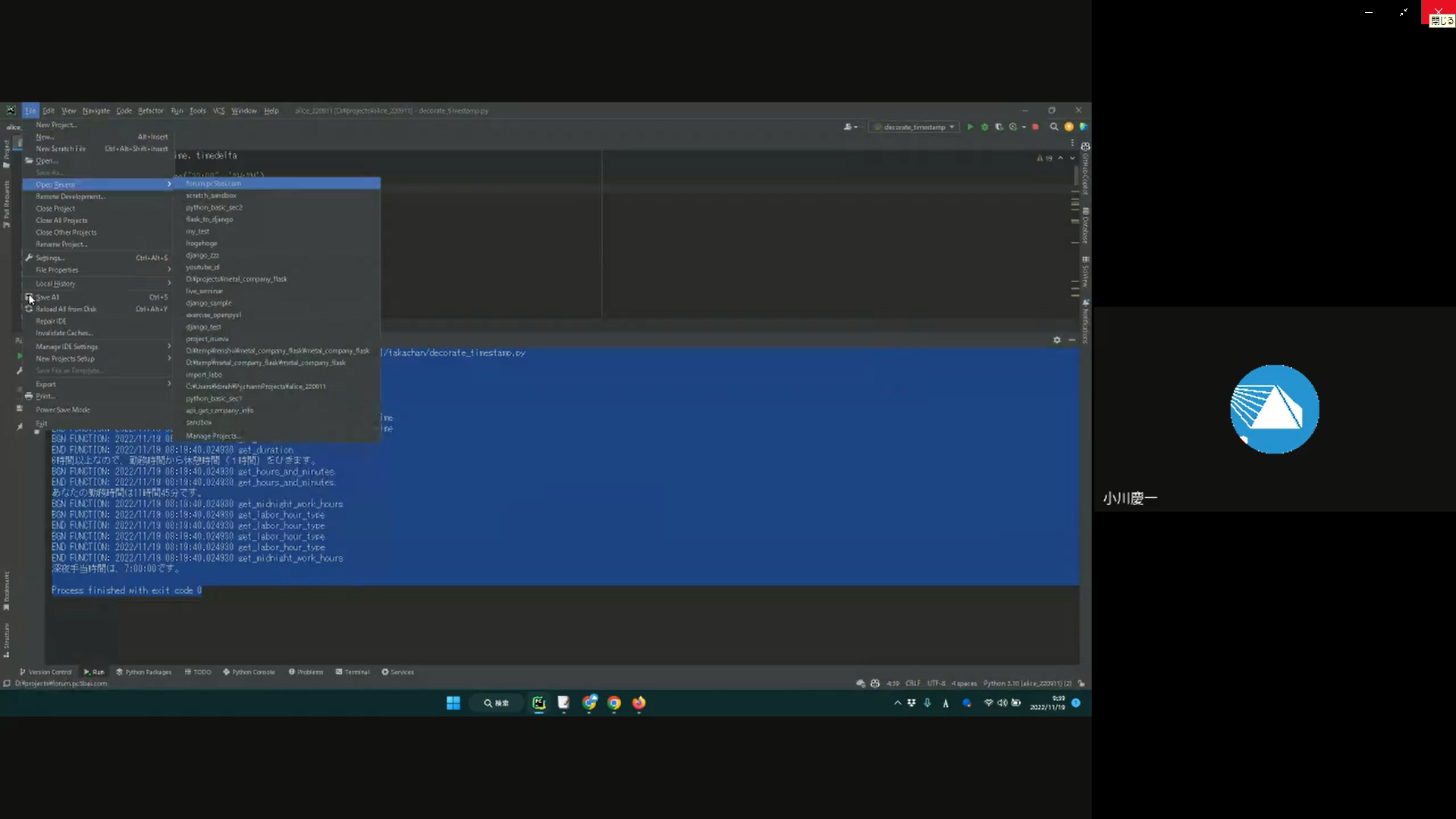The image size is (1456, 819).
Task: Toggle Power Save Mode in File menu
Action: pyautogui.click(x=62, y=409)
